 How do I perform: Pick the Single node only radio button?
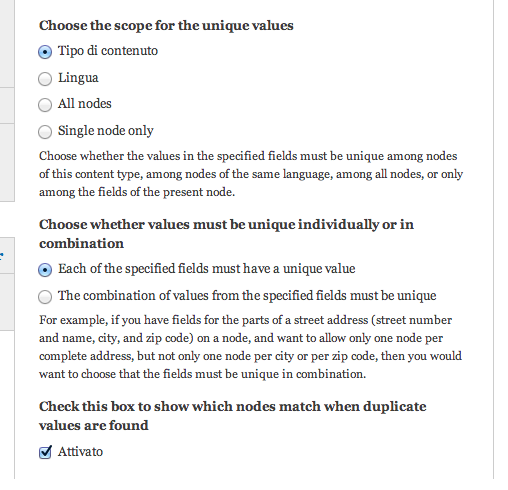coord(45,132)
